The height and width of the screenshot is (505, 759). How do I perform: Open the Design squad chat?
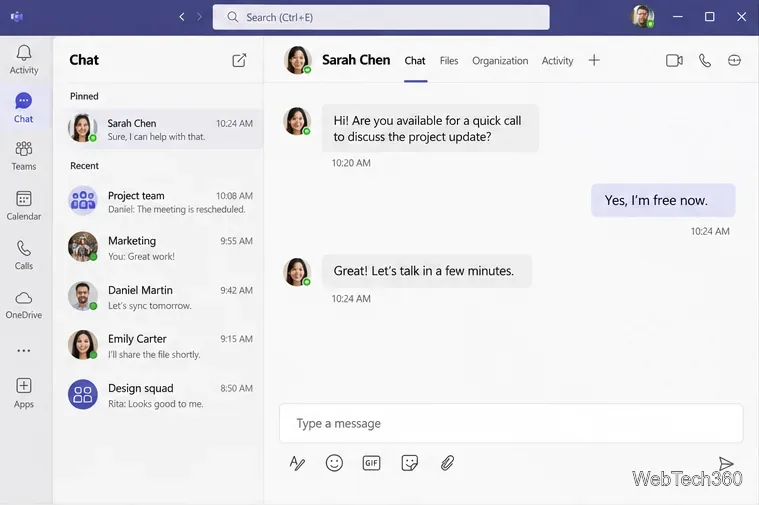[159, 395]
